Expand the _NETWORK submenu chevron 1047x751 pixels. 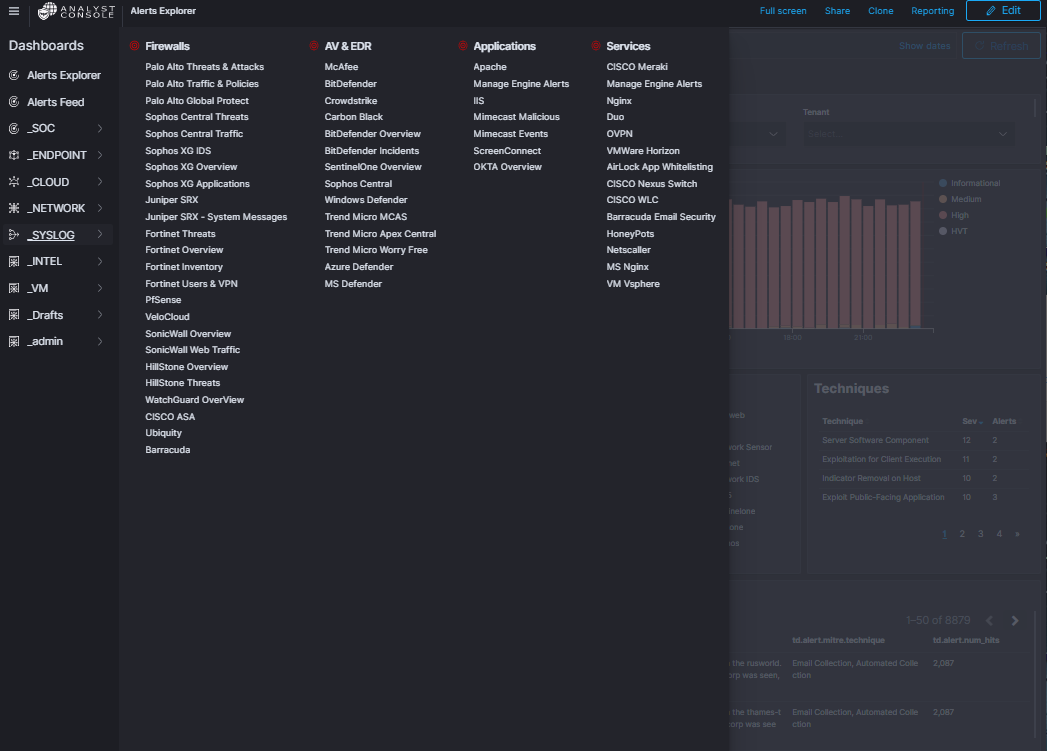tap(100, 208)
